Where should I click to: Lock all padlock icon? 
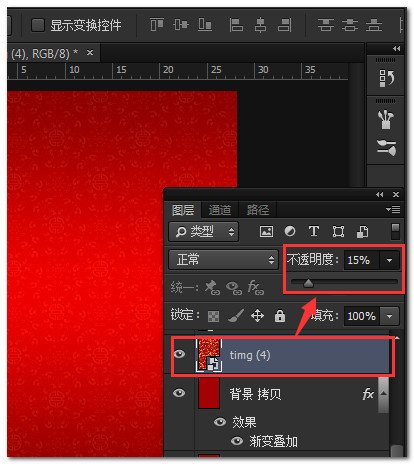tap(280, 315)
